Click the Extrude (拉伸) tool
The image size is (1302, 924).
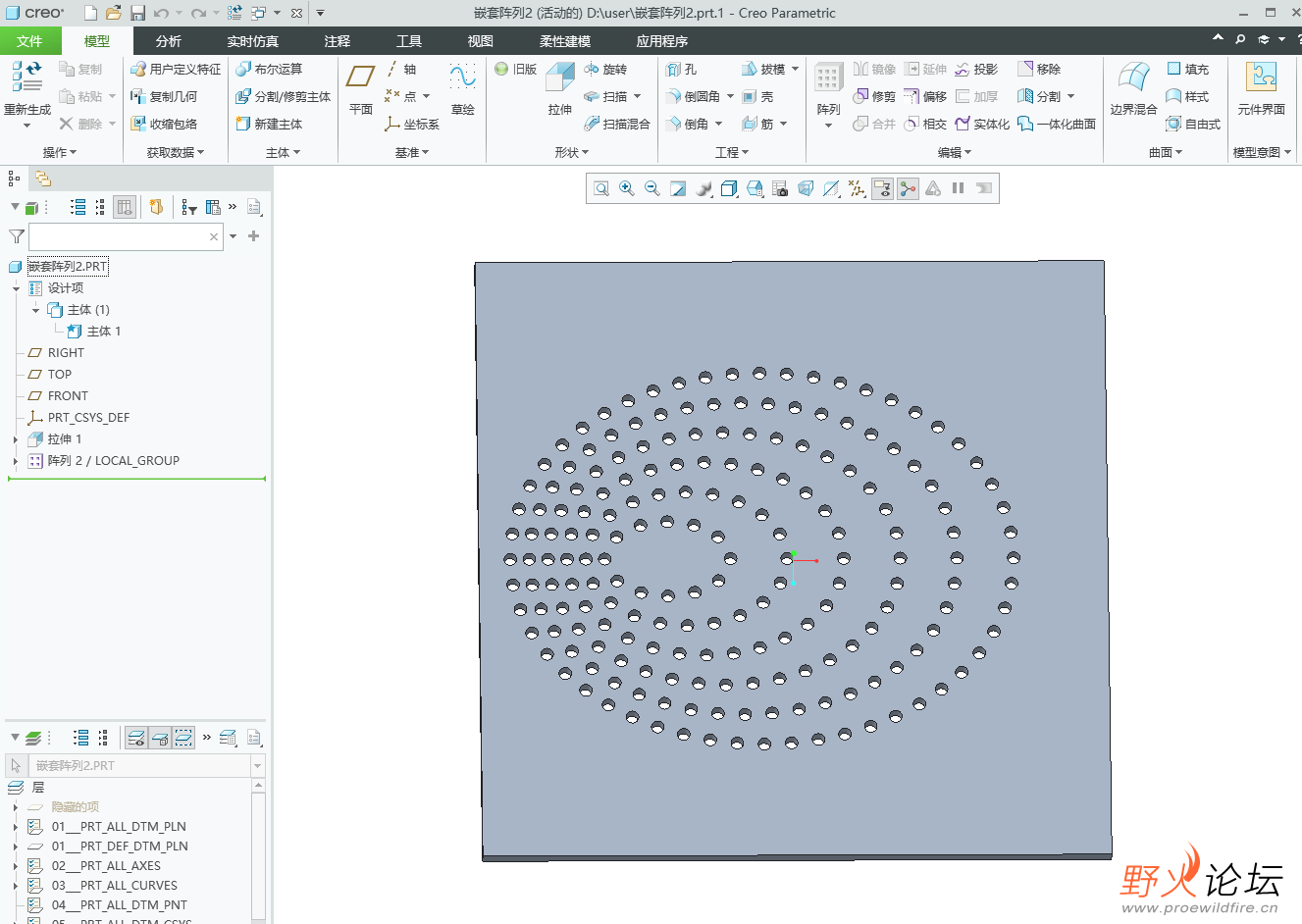(560, 88)
